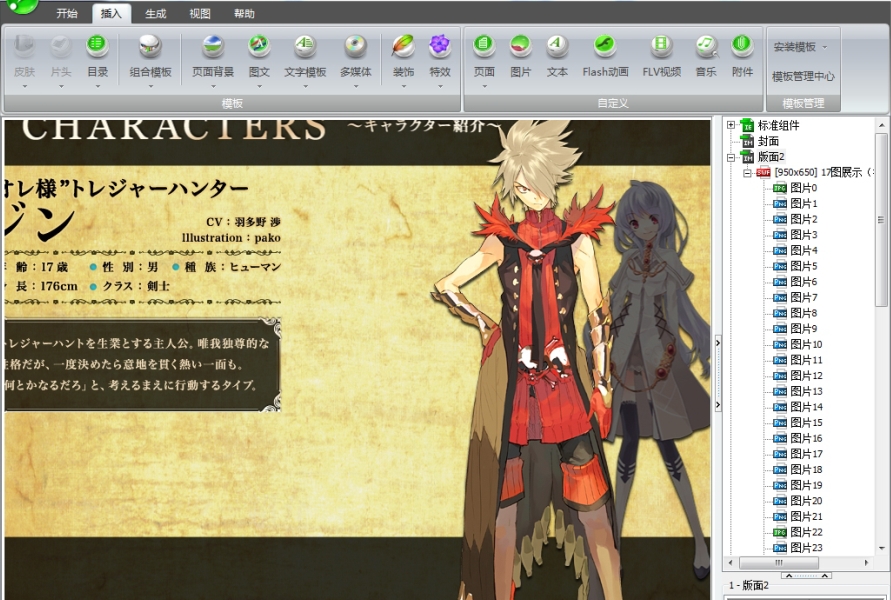
Task: Select the 组合模板 combined template icon
Action: 150,46
